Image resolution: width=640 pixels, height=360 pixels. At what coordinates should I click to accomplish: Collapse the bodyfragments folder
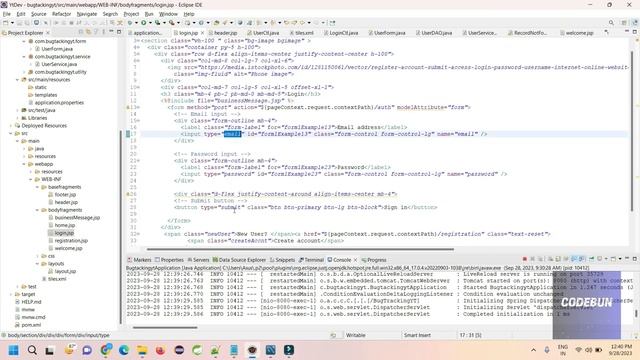tap(38, 210)
